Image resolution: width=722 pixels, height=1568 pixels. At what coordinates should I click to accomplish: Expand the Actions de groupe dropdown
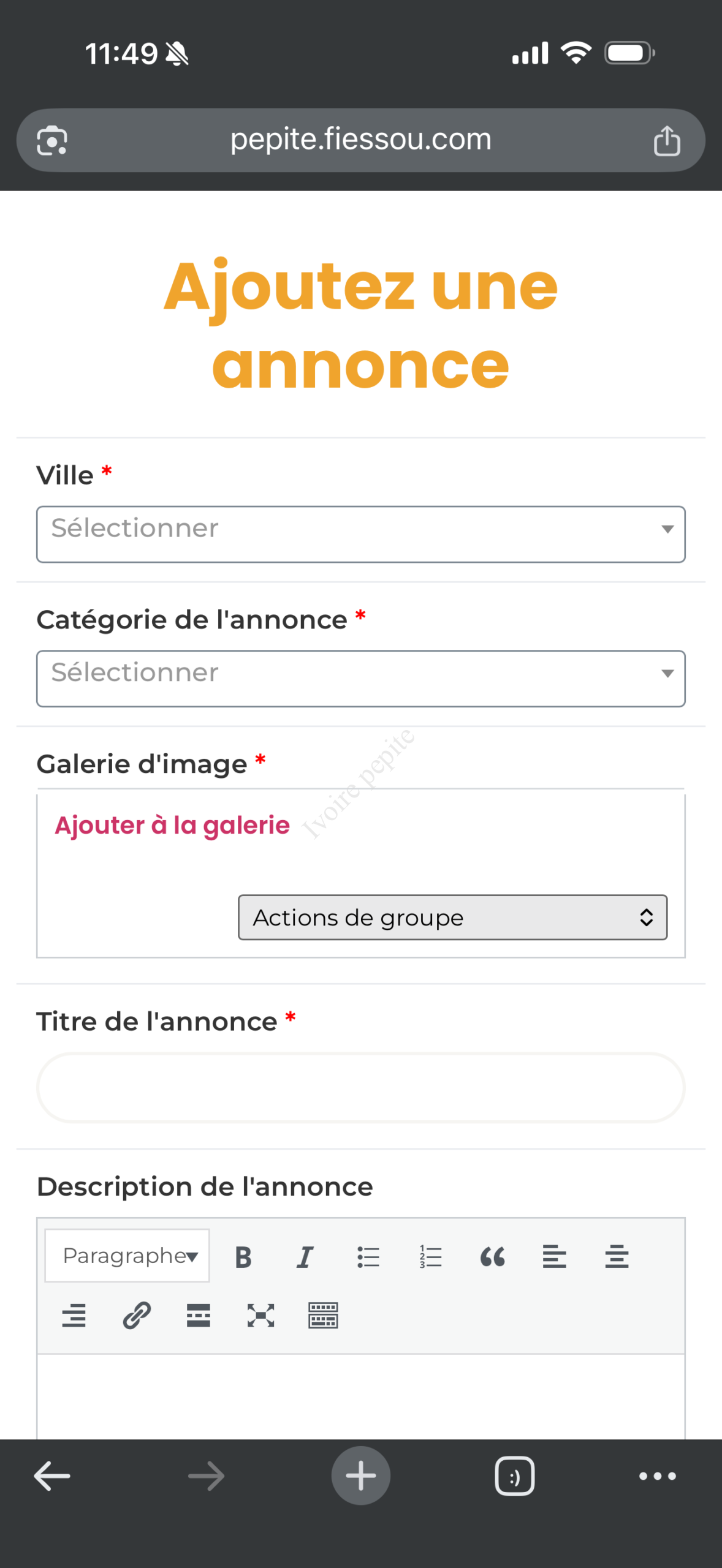(452, 918)
